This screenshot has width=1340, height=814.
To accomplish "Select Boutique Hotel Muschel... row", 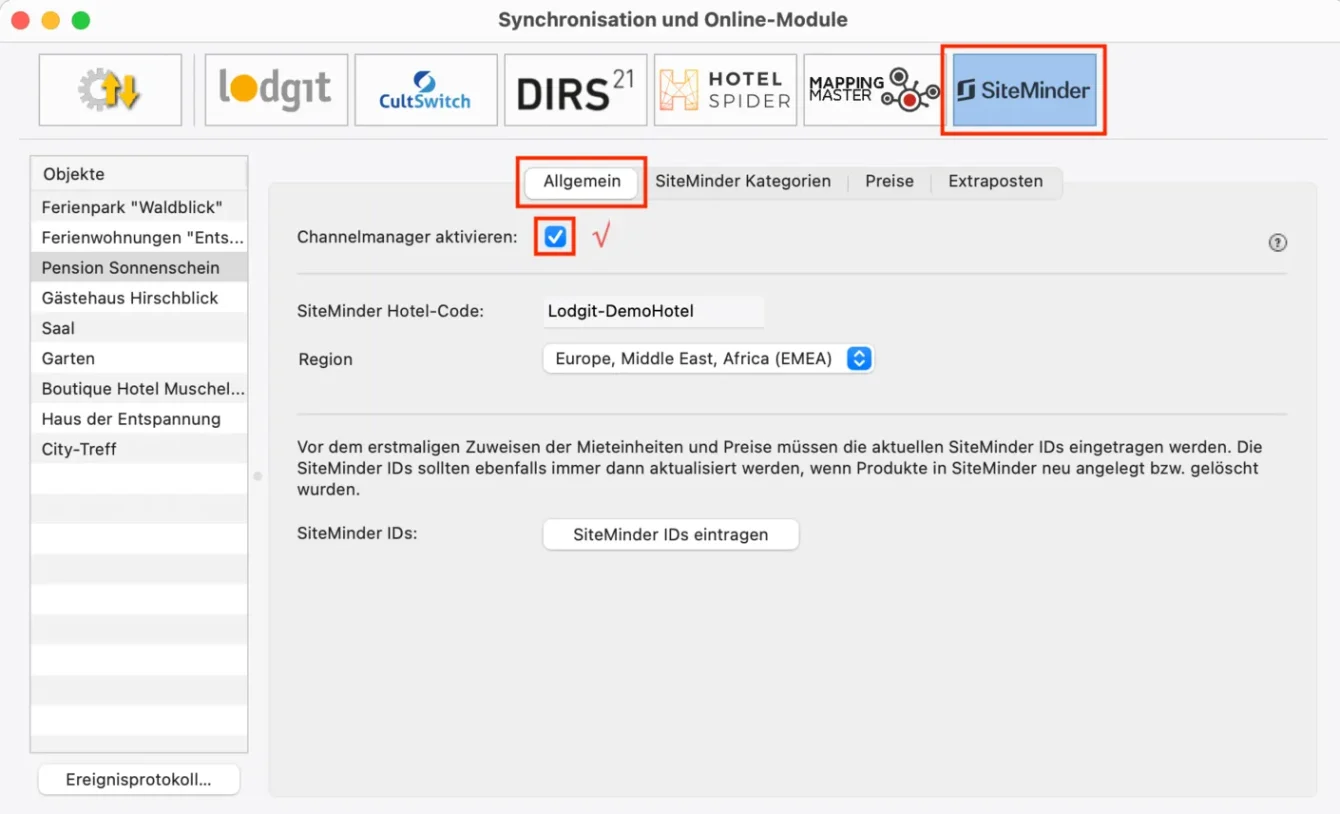I will 139,388.
